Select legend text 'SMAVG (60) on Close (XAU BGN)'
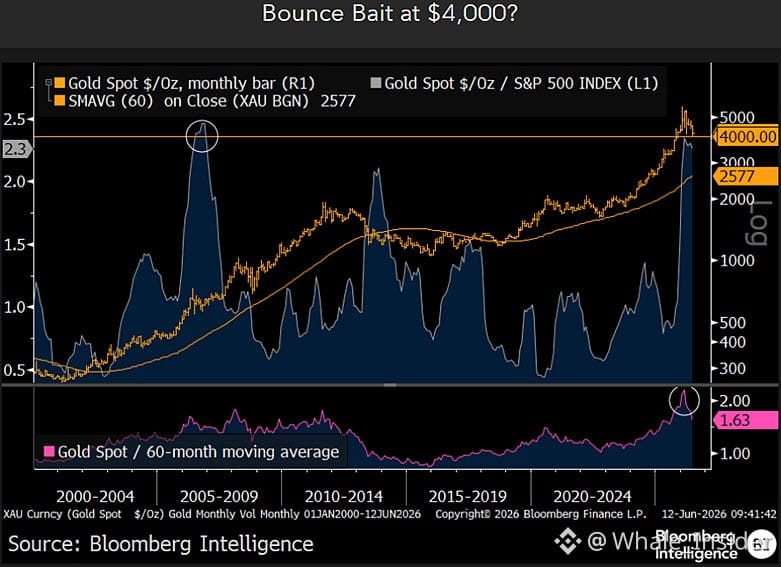Viewport: 781px width, 567px height. click(188, 101)
